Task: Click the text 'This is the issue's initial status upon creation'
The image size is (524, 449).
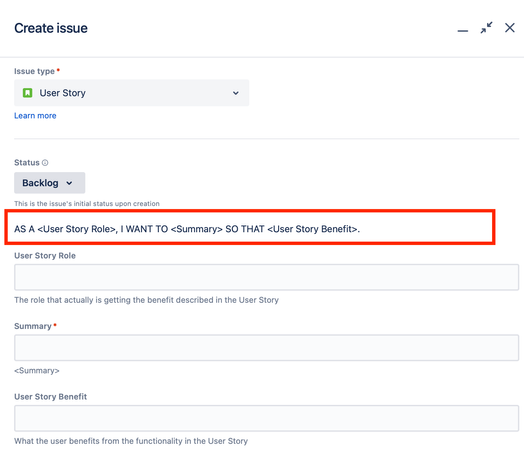Action: pyautogui.click(x=87, y=203)
